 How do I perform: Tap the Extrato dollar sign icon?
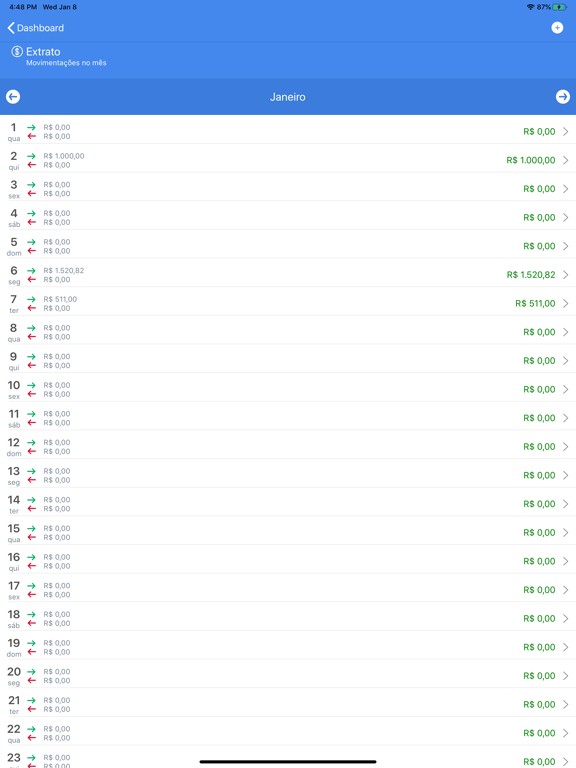[x=17, y=51]
